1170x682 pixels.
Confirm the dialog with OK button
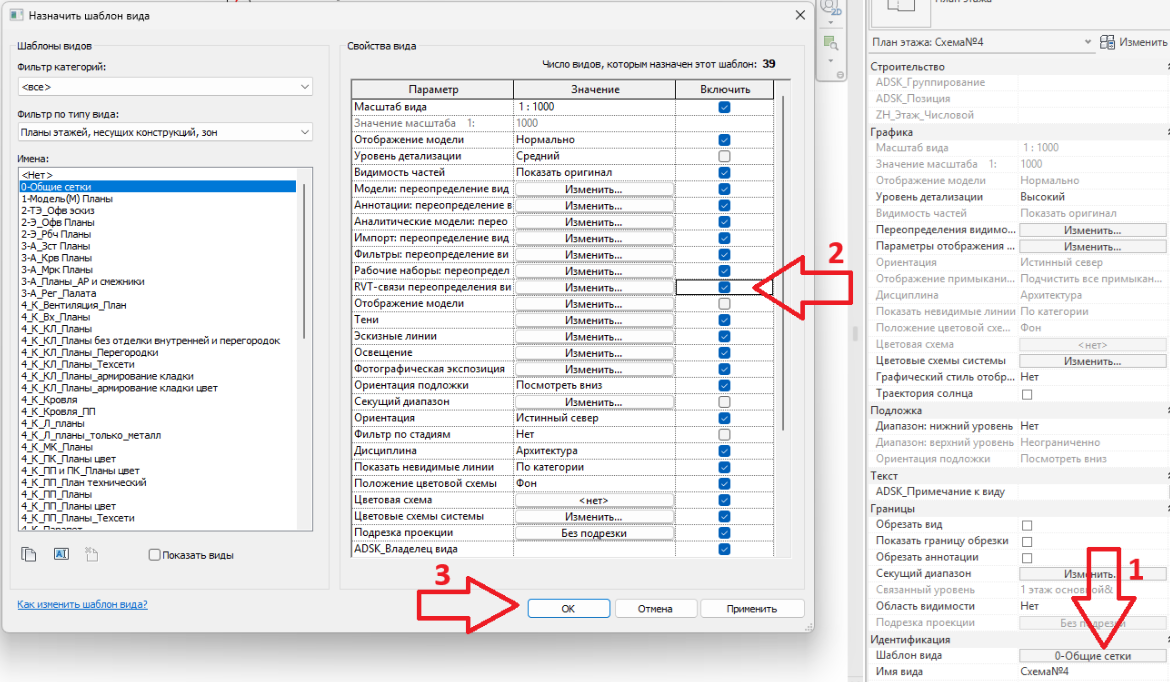[x=569, y=609]
